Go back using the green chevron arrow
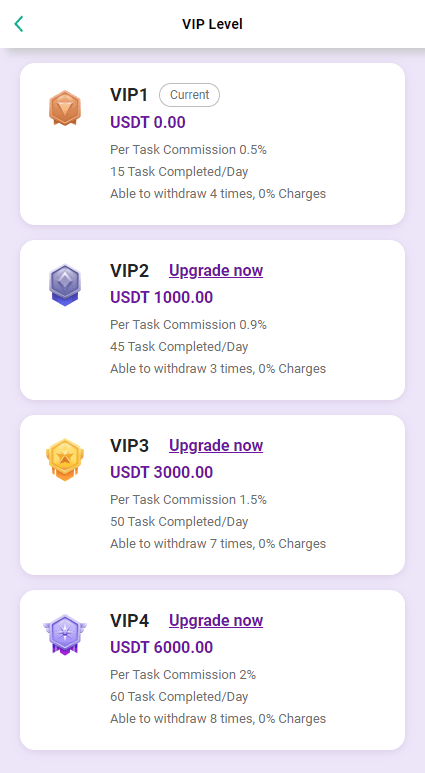The image size is (425, 773). [19, 24]
